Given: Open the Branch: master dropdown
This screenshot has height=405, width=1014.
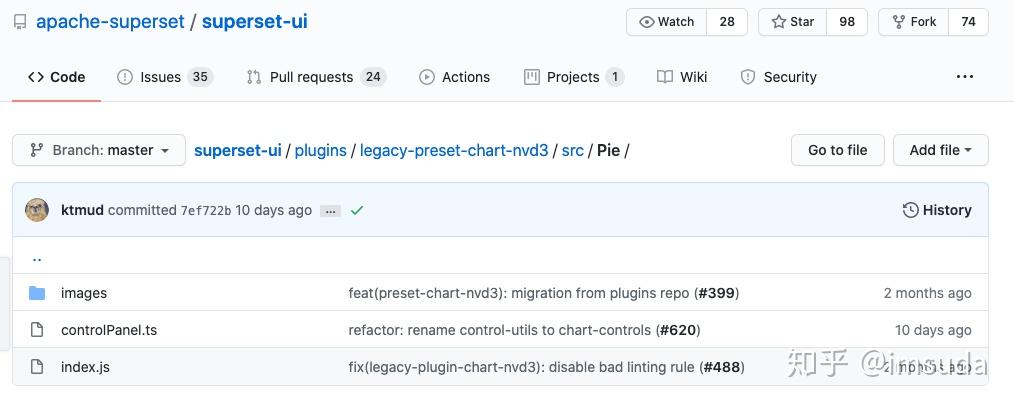Looking at the screenshot, I should (x=99, y=150).
